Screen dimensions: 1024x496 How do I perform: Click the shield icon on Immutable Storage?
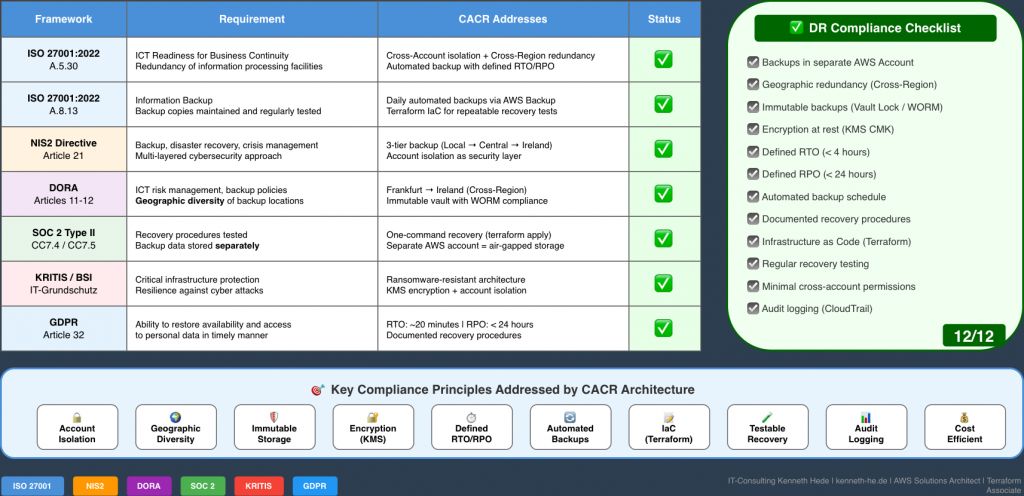pyautogui.click(x=274, y=416)
